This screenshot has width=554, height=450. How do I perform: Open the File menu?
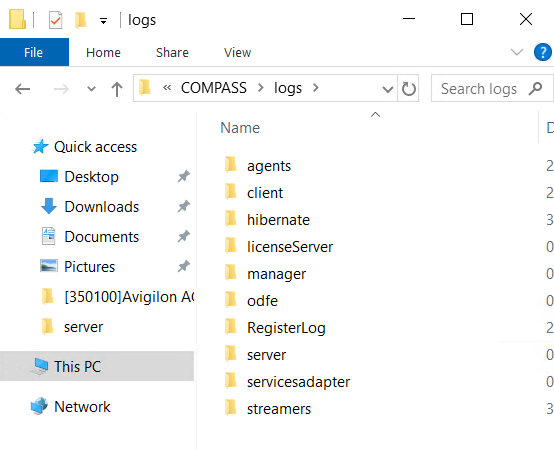(34, 52)
